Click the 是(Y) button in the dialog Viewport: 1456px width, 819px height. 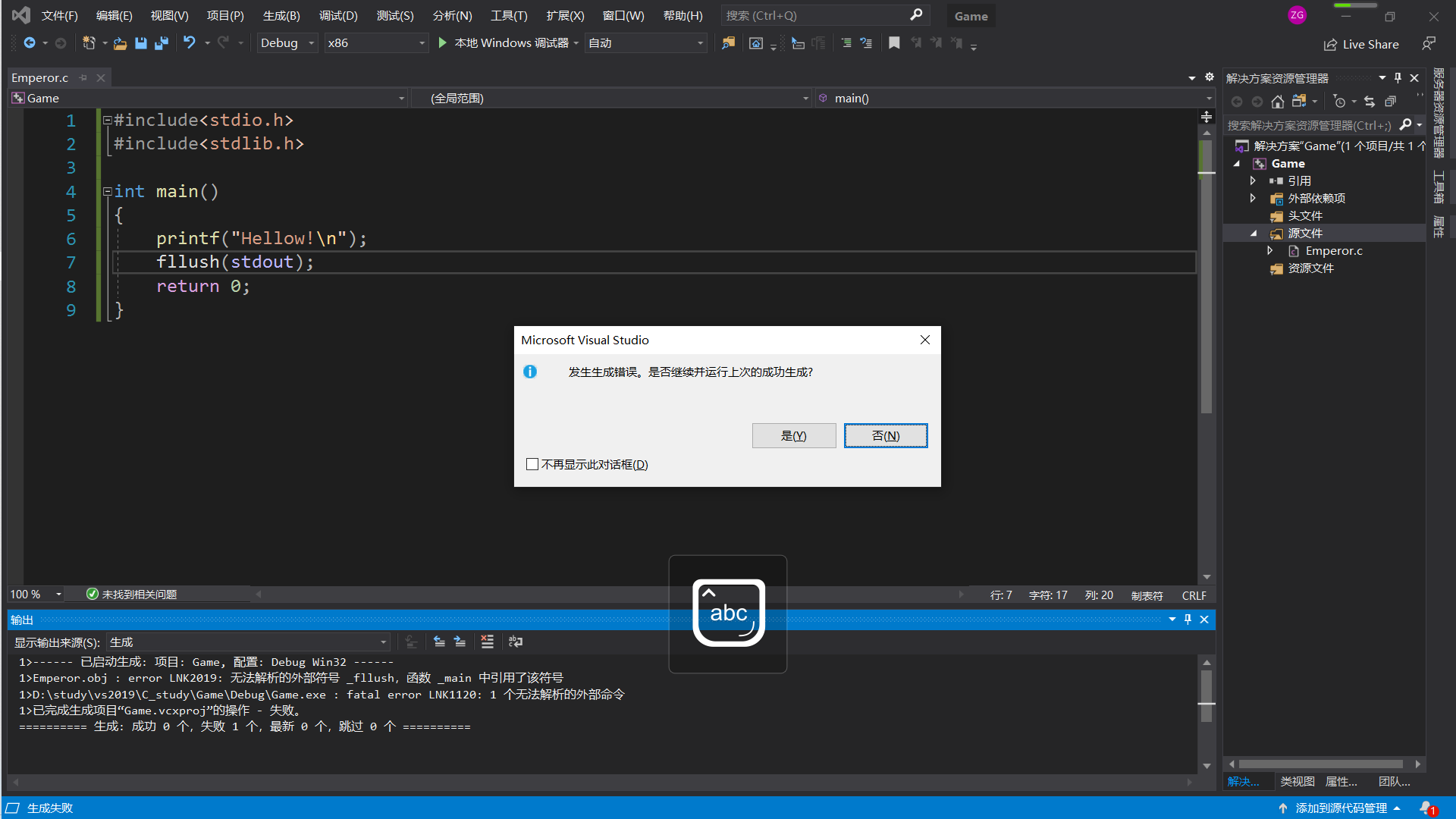pyautogui.click(x=794, y=436)
